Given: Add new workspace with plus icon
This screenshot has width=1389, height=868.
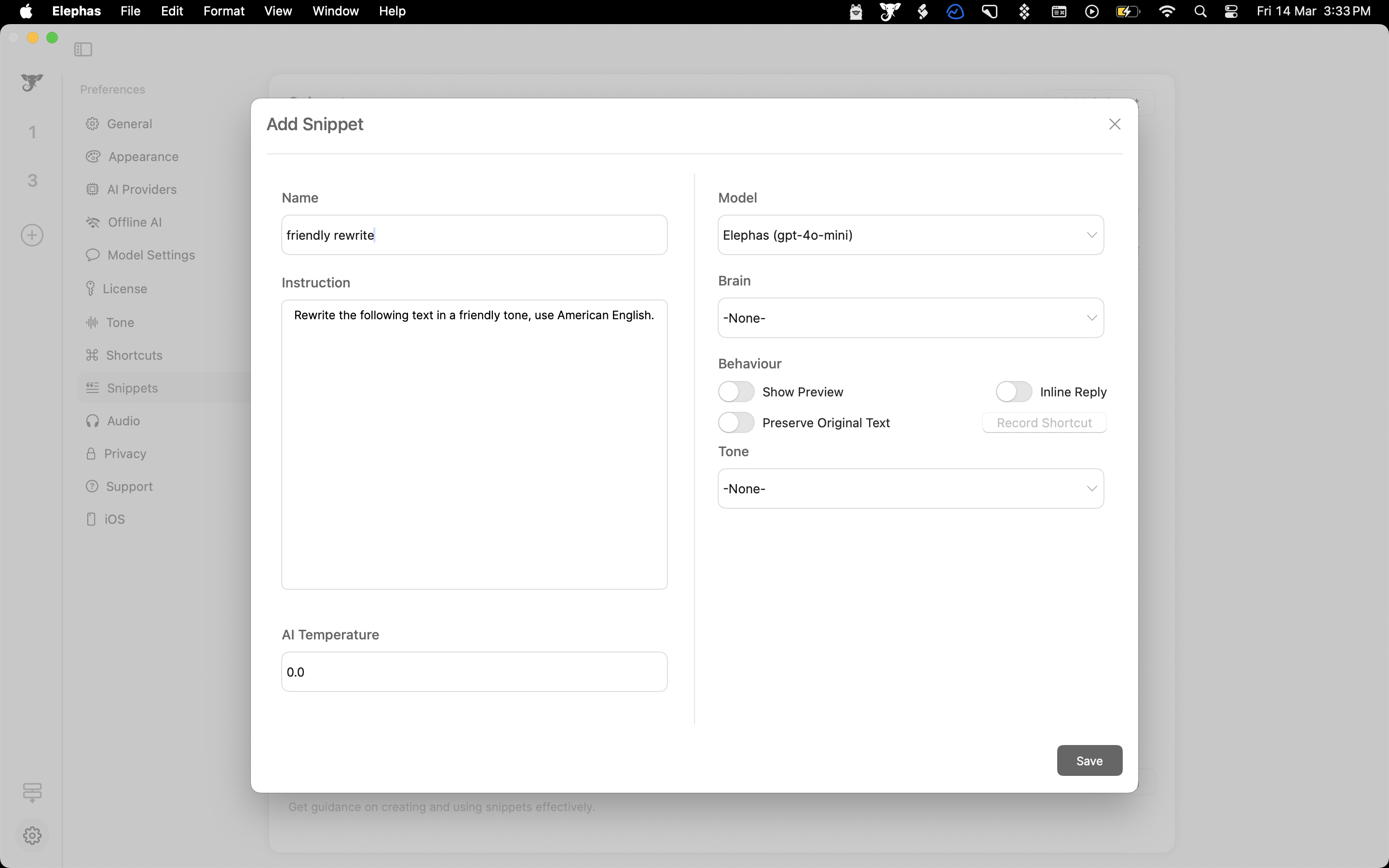Looking at the screenshot, I should point(32,235).
